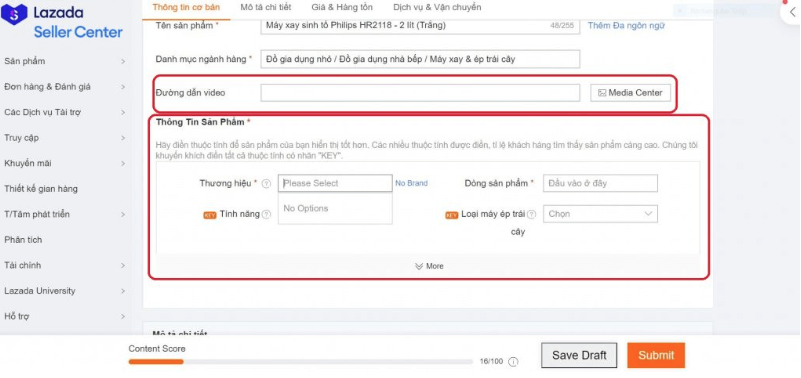
Task: Click the KEY badge next to Tính năng
Action: click(210, 215)
